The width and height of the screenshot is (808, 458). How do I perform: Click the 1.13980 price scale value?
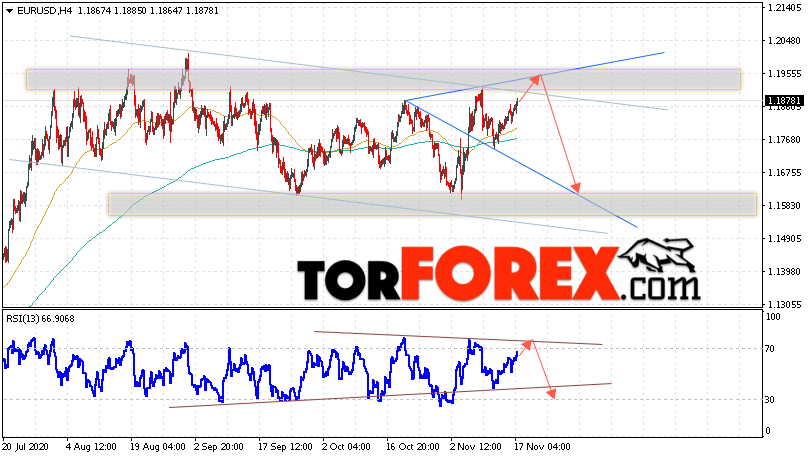tap(784, 272)
